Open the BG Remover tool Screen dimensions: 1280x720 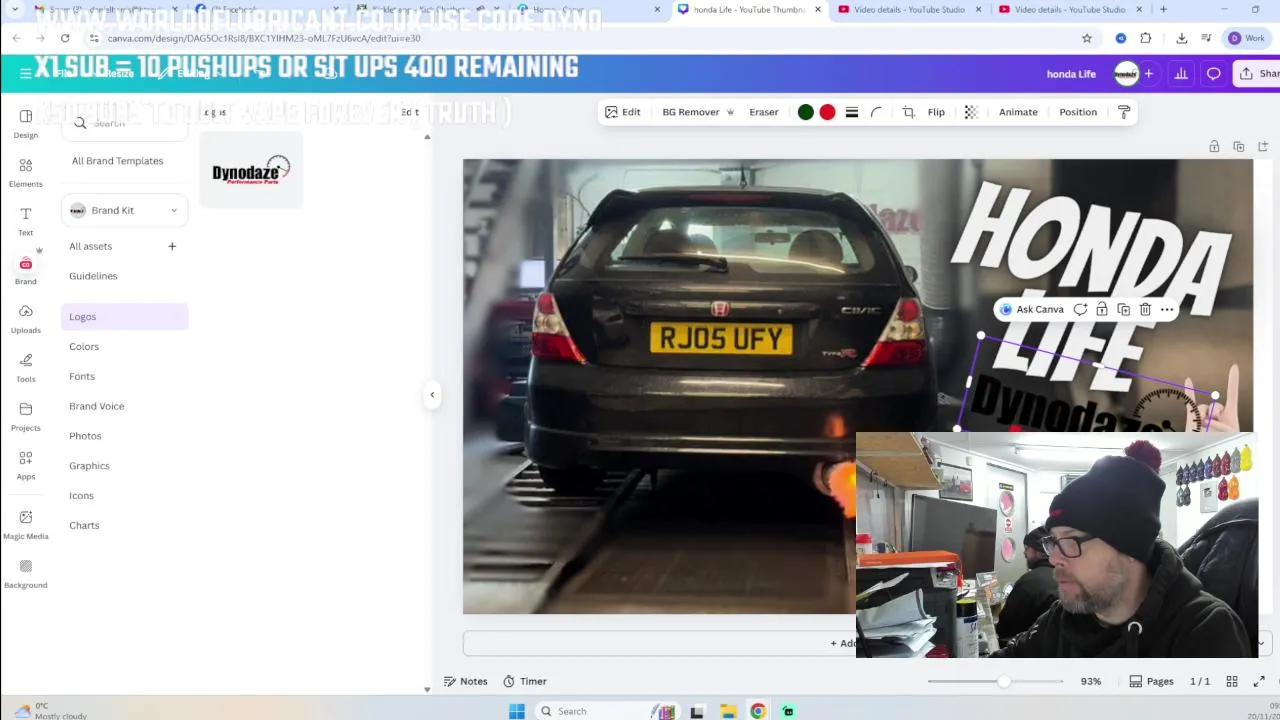698,112
